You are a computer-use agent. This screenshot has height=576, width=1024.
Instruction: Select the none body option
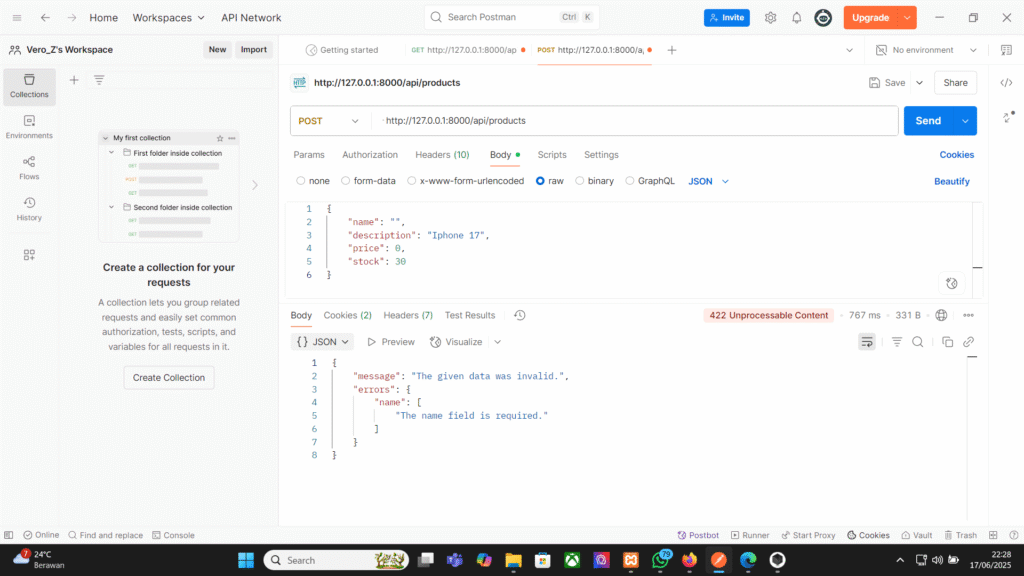313,181
